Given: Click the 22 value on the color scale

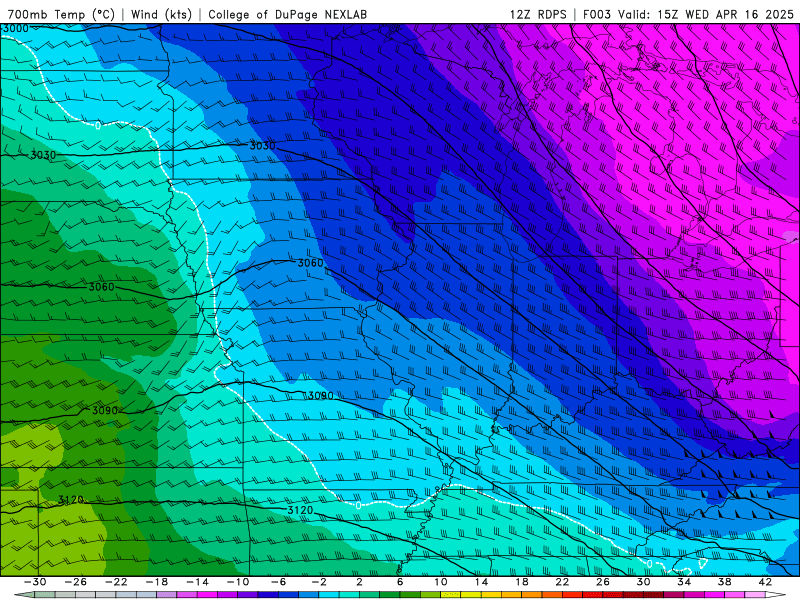Looking at the screenshot, I should 562,582.
